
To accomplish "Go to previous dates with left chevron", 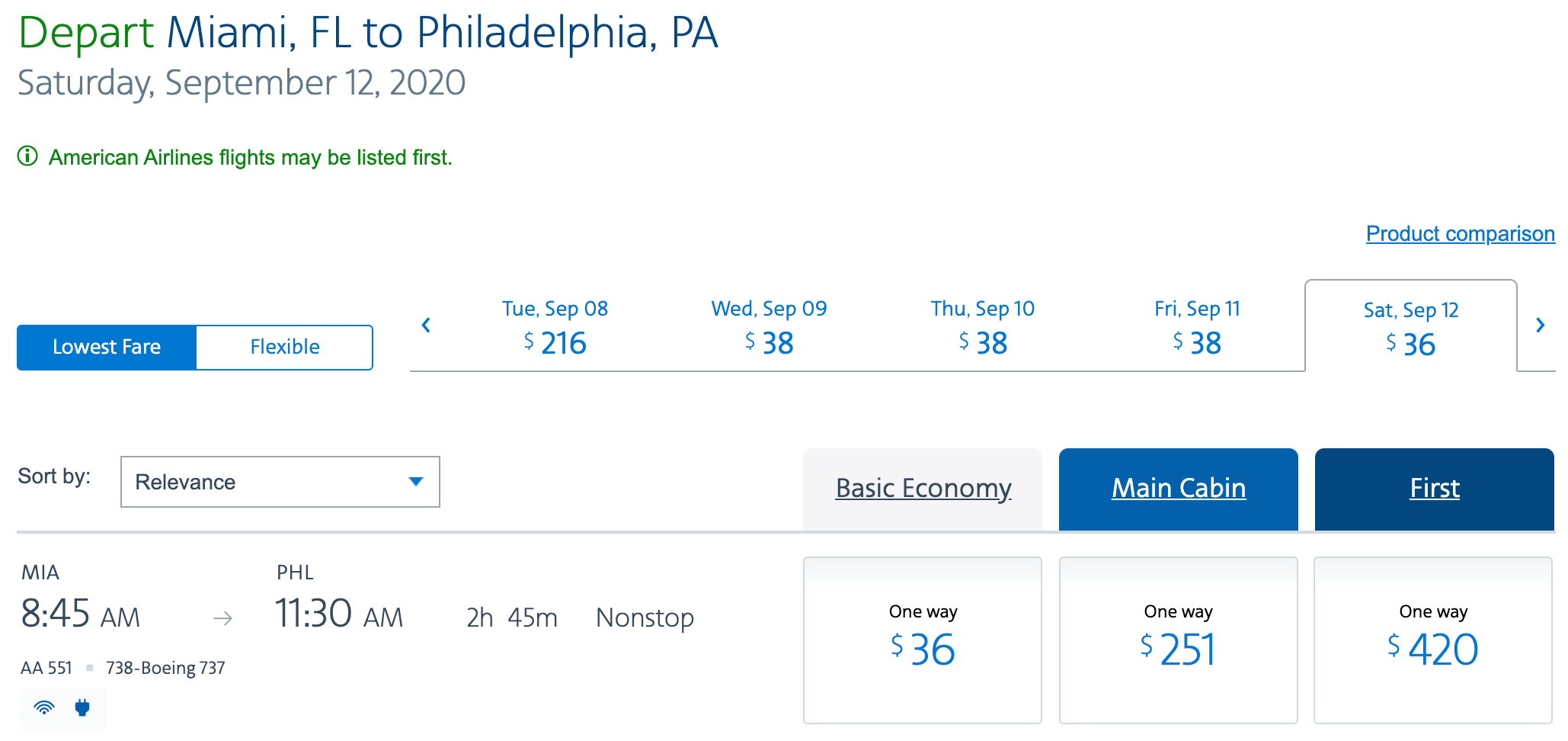I will coord(426,326).
